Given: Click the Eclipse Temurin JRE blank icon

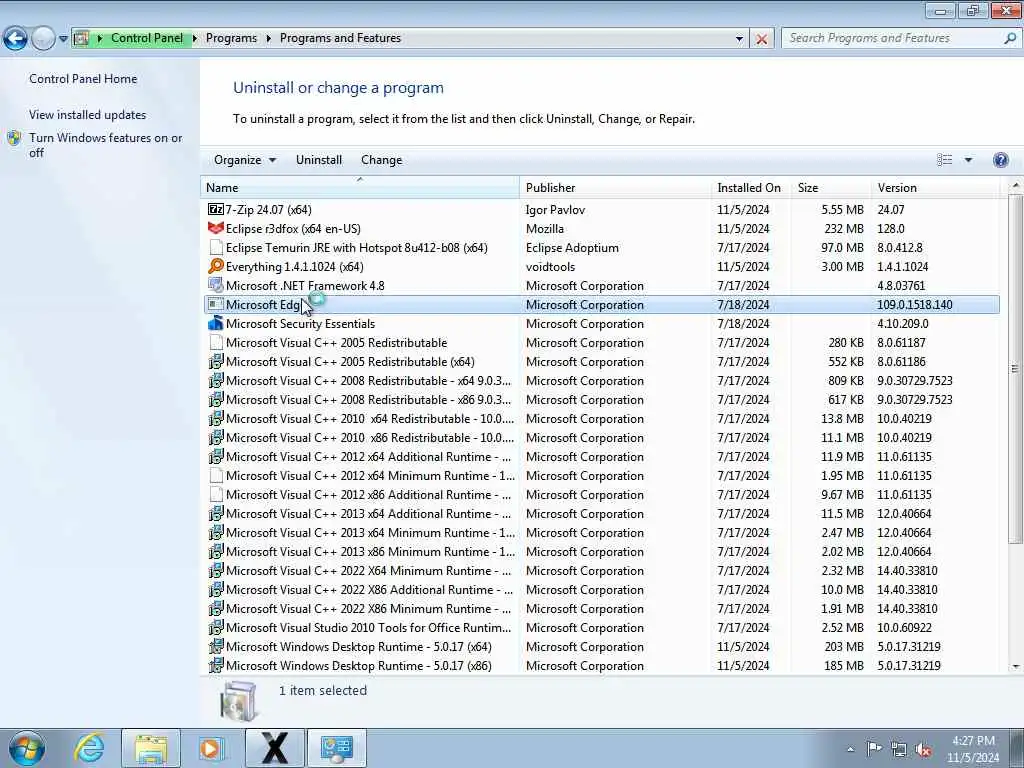Looking at the screenshot, I should pos(216,248).
